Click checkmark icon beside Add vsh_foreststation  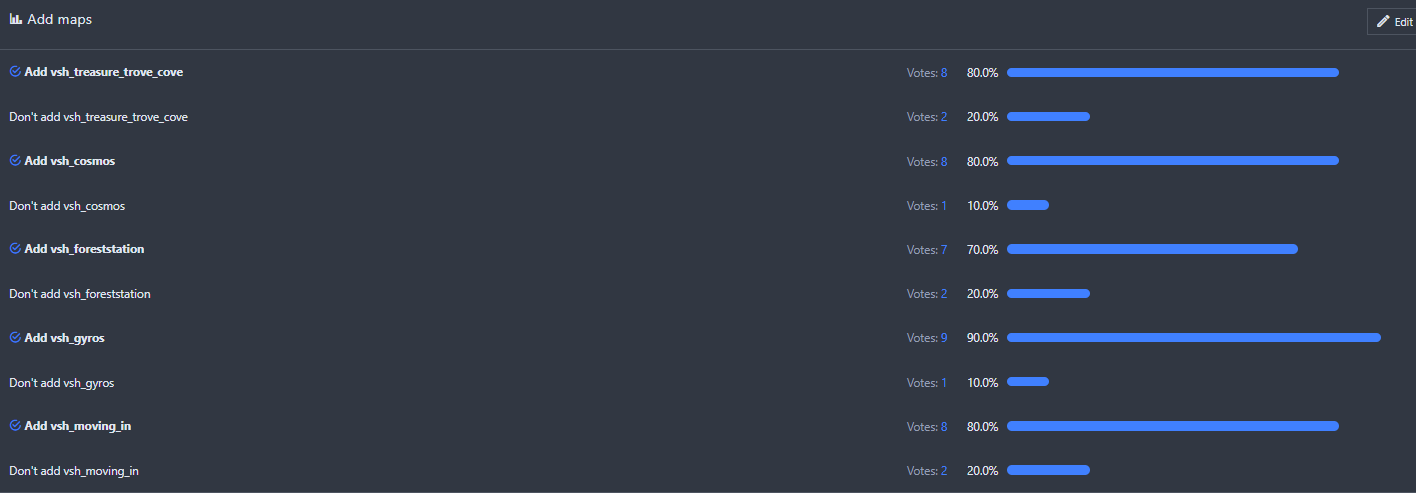15,249
